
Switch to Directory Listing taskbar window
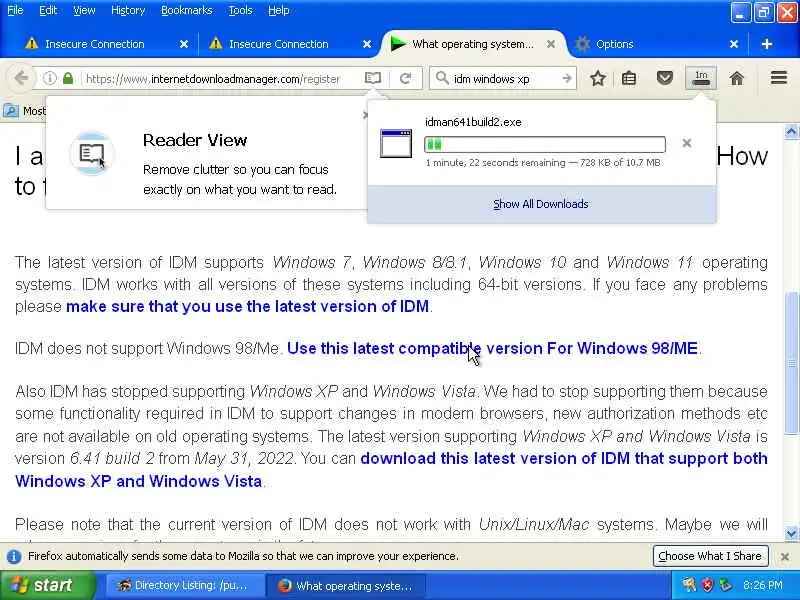point(184,586)
